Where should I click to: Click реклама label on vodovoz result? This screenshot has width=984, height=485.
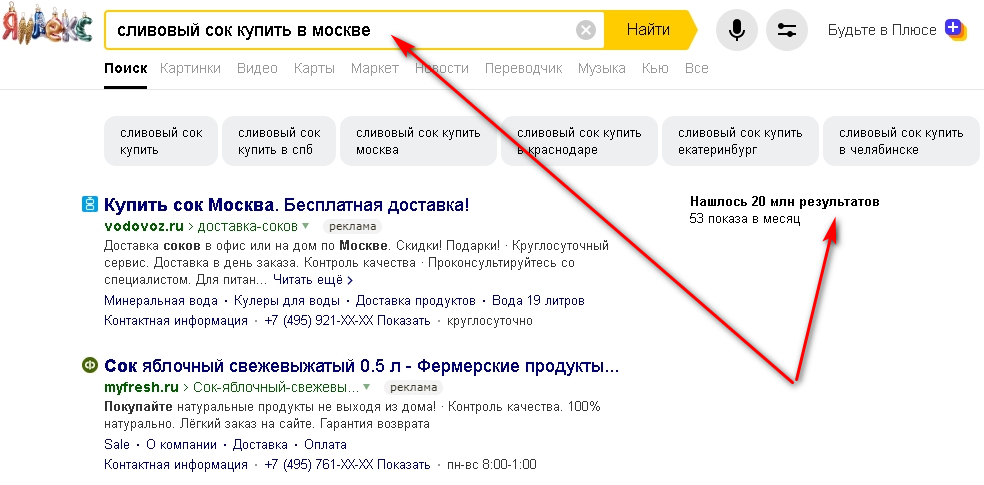pos(353,227)
